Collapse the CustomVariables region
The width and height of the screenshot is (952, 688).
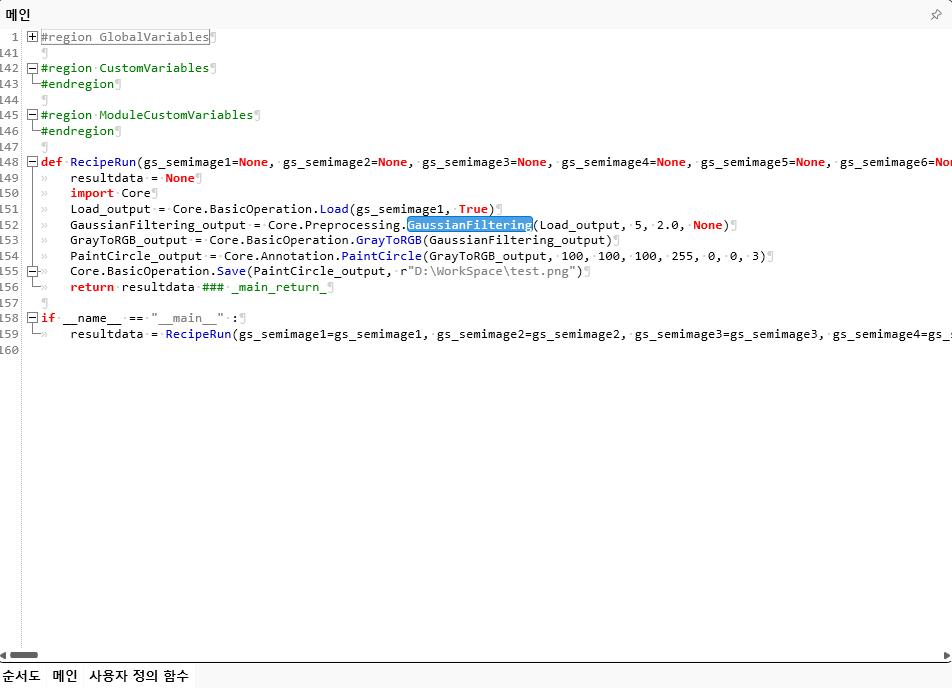click(x=32, y=68)
